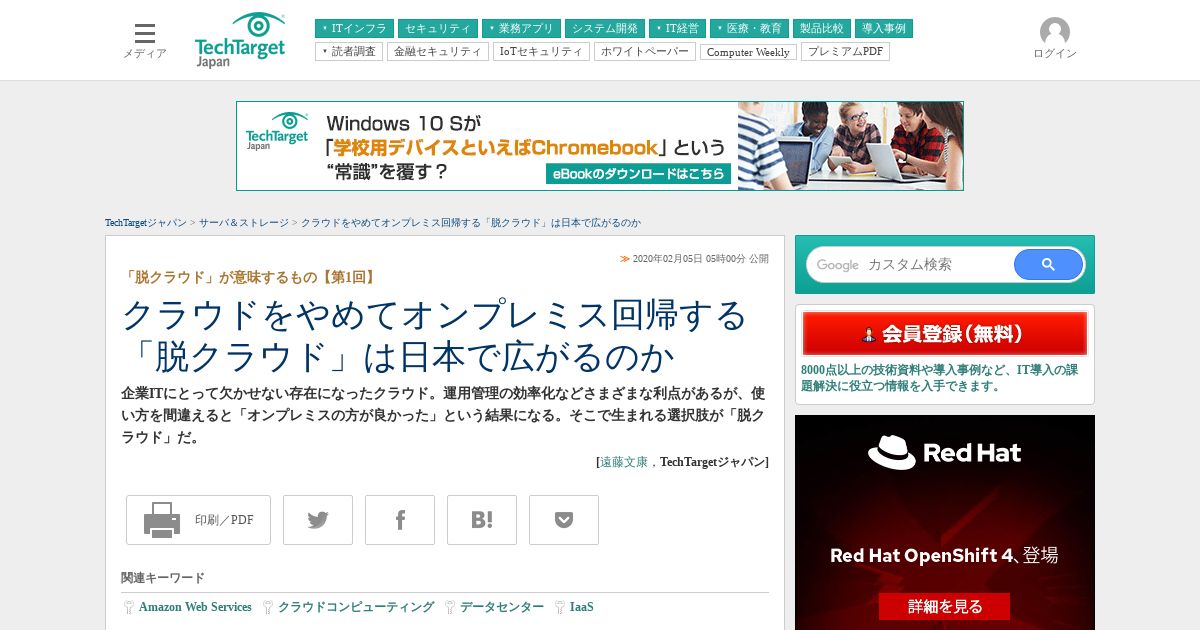Open the 導入事例 menu tab

point(884,29)
